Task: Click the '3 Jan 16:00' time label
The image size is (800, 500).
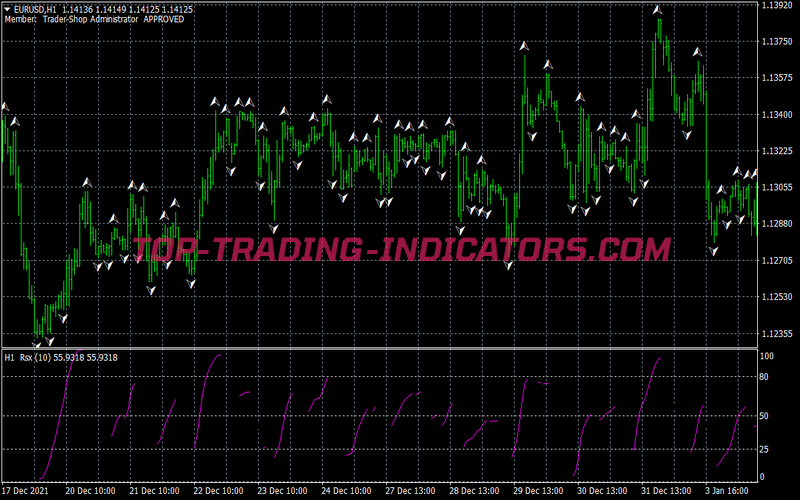Action: coord(729,491)
